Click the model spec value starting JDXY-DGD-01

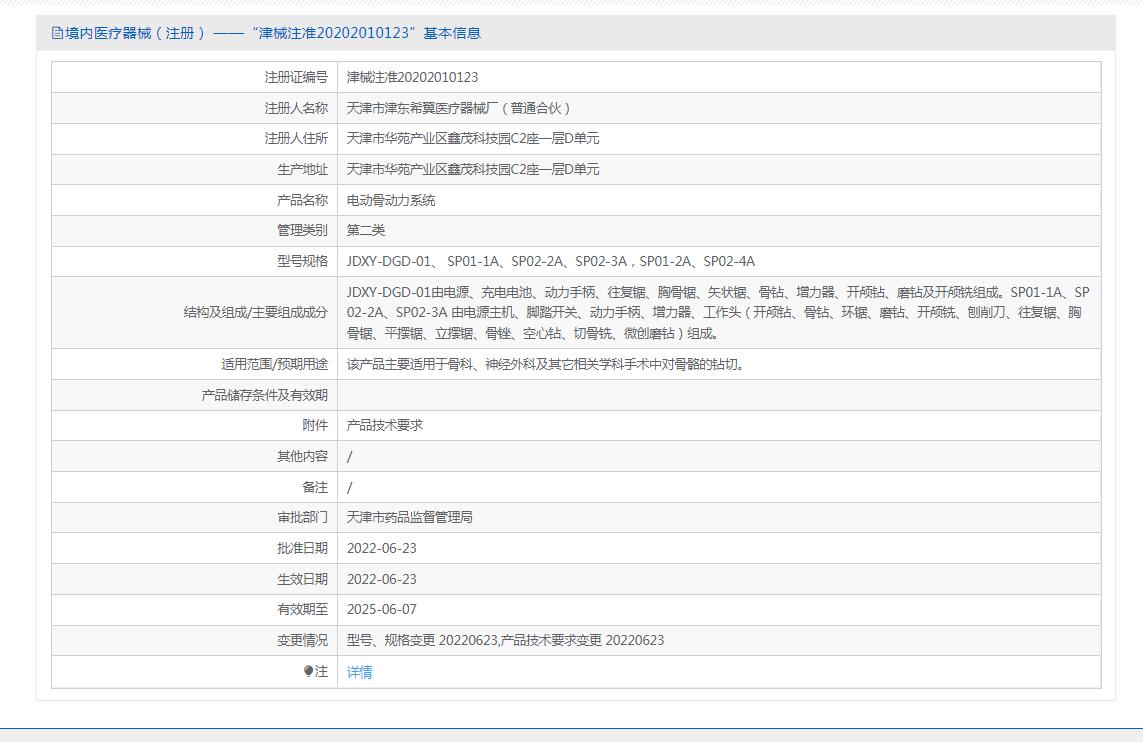[x=550, y=262]
